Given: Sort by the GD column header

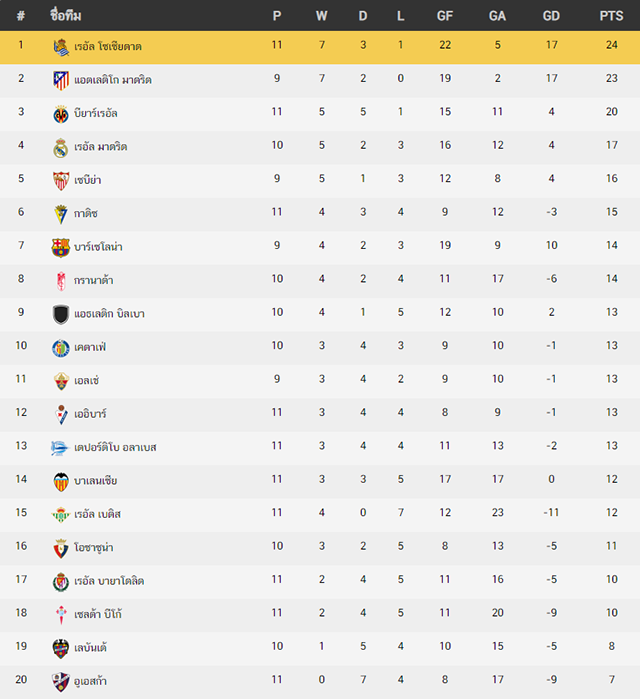Looking at the screenshot, I should pos(551,16).
